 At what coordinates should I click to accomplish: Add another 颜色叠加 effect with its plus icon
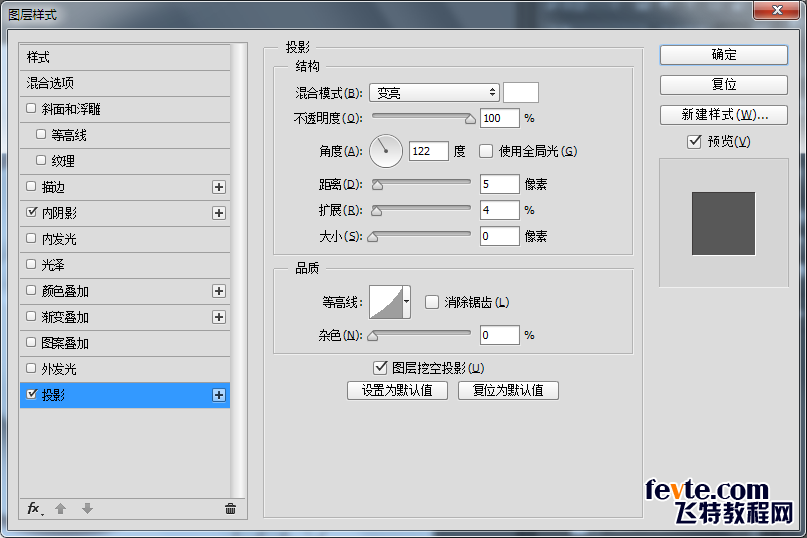point(219,291)
